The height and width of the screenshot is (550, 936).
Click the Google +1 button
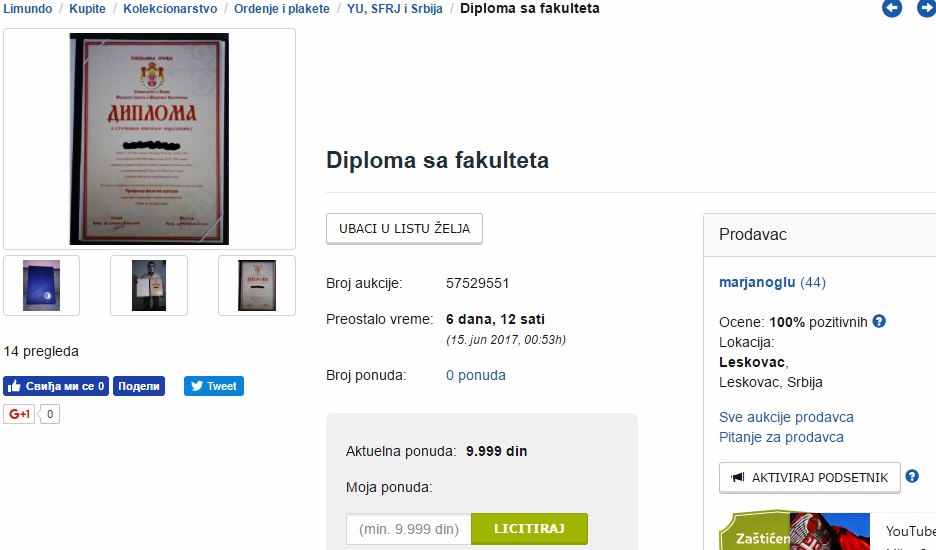click(x=19, y=414)
